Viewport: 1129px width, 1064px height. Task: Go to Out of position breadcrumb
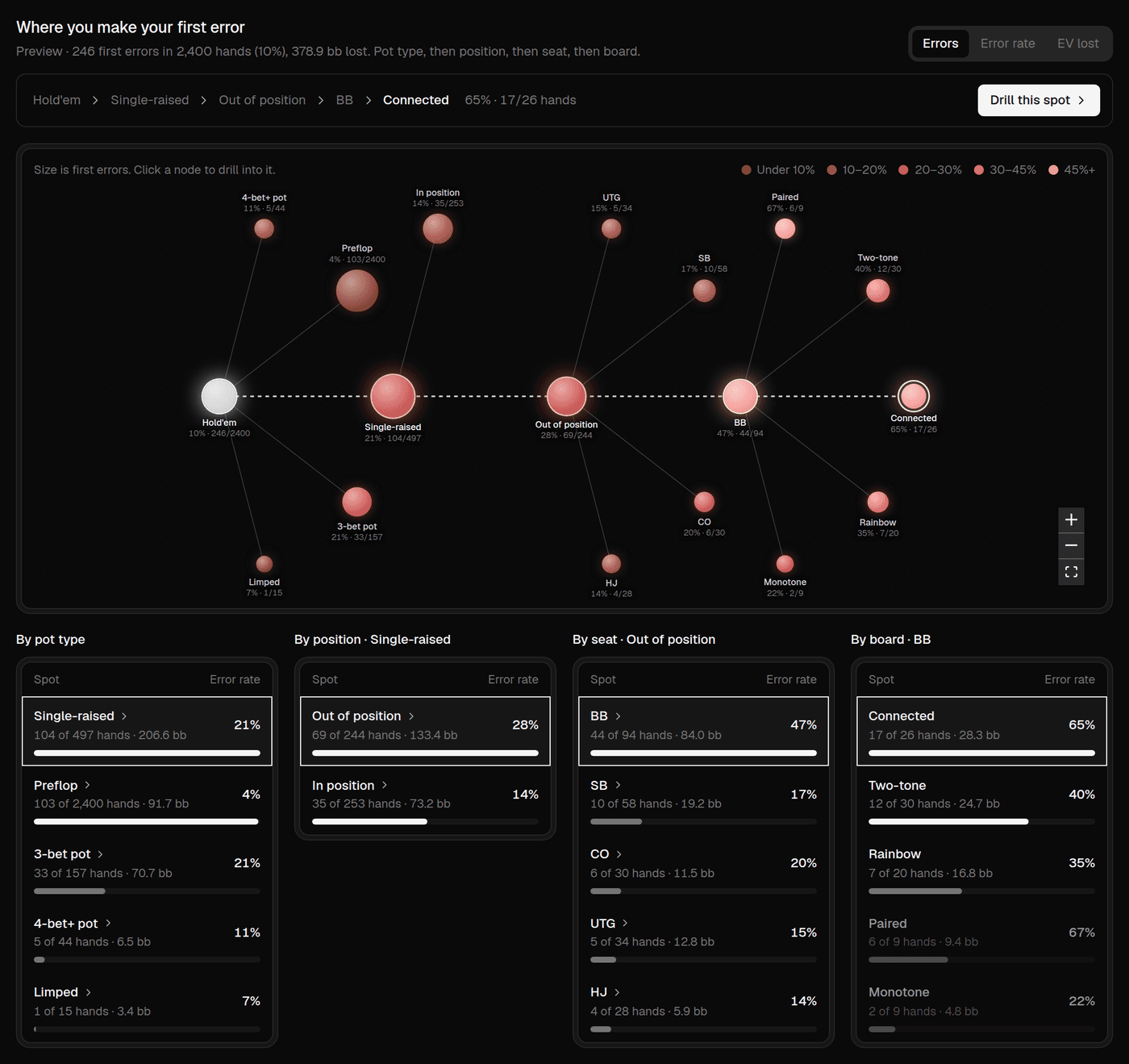coord(262,100)
